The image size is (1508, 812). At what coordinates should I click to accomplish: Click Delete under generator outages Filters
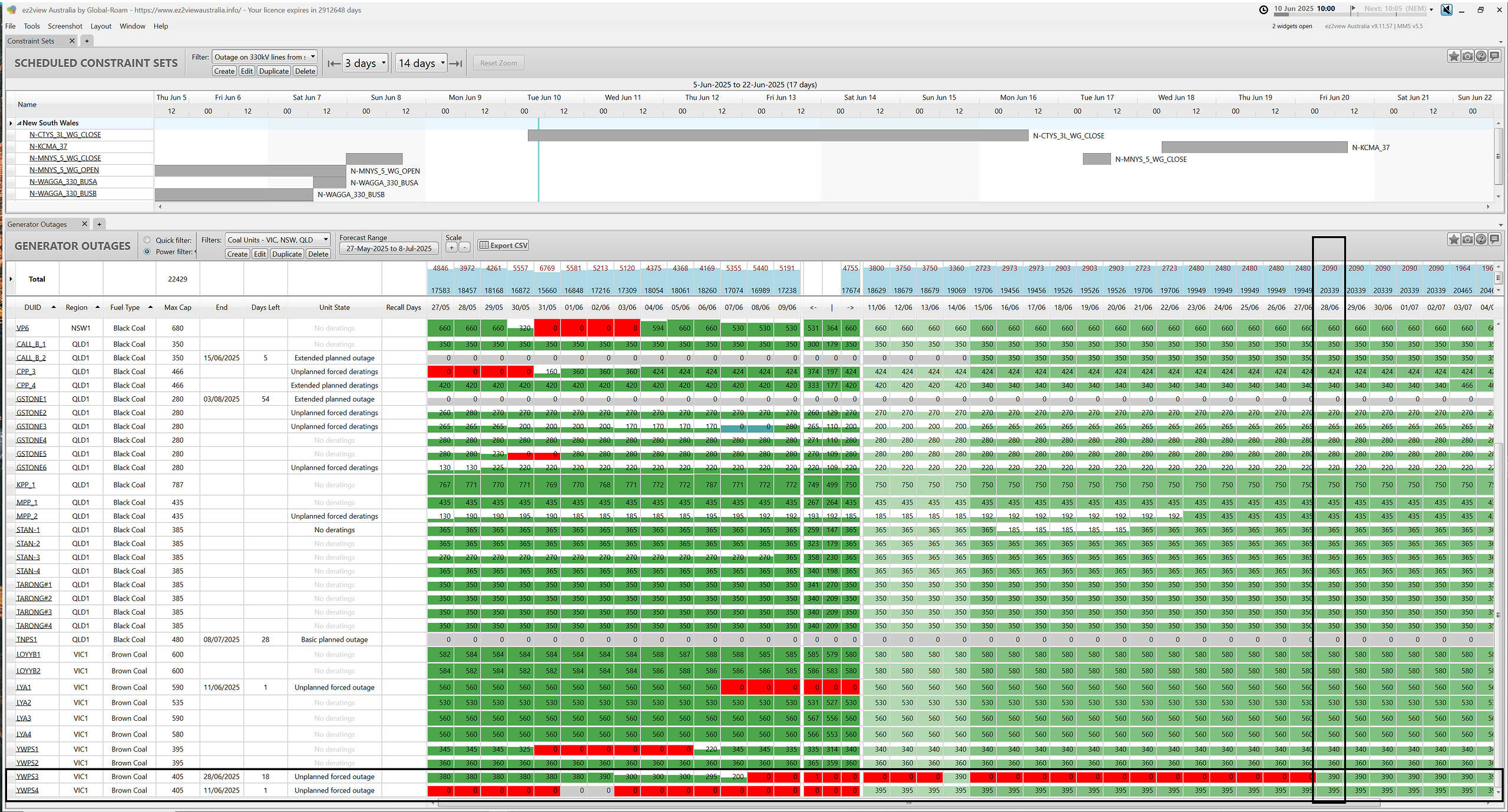318,254
